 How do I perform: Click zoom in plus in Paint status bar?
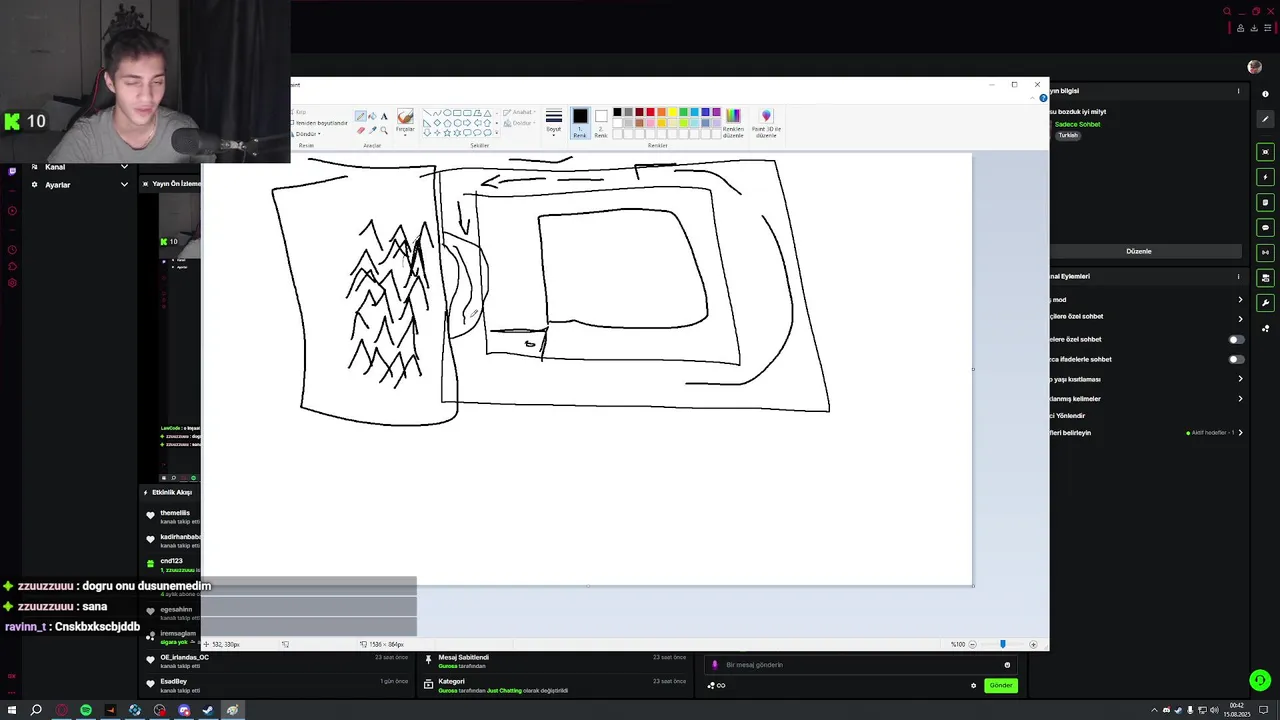coord(1033,644)
